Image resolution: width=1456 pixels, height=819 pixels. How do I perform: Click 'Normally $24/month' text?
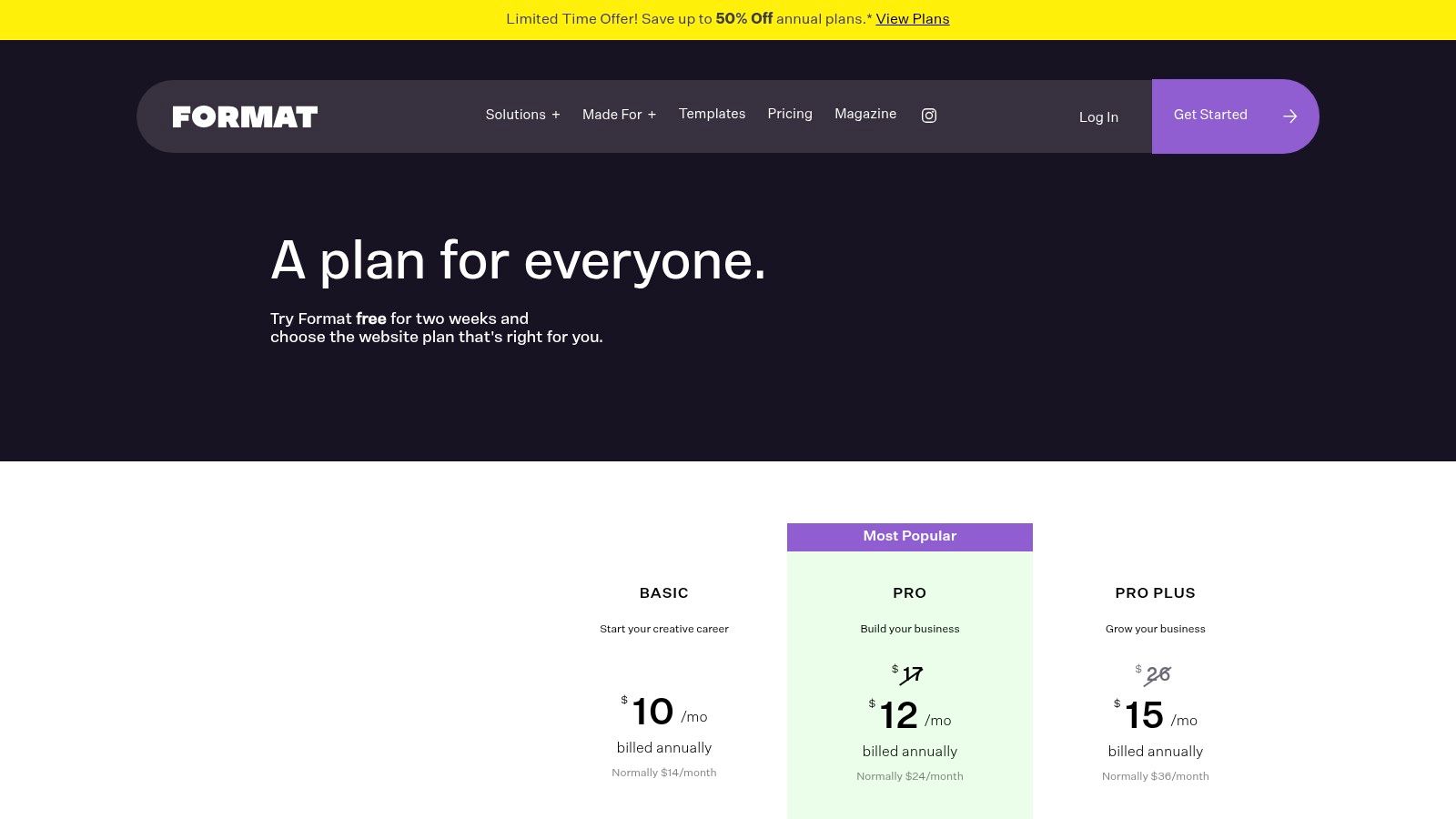coord(910,776)
